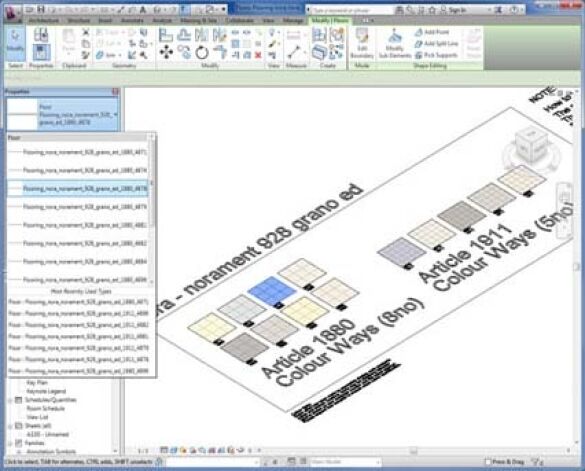Select the lavender tile in Article 1911 group
This screenshot has width=585, height=471.
pos(401,252)
